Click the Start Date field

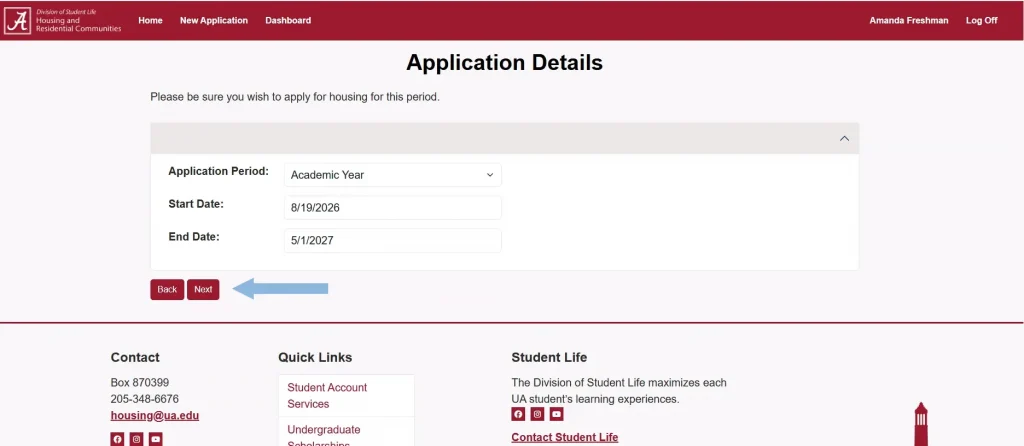pos(392,208)
